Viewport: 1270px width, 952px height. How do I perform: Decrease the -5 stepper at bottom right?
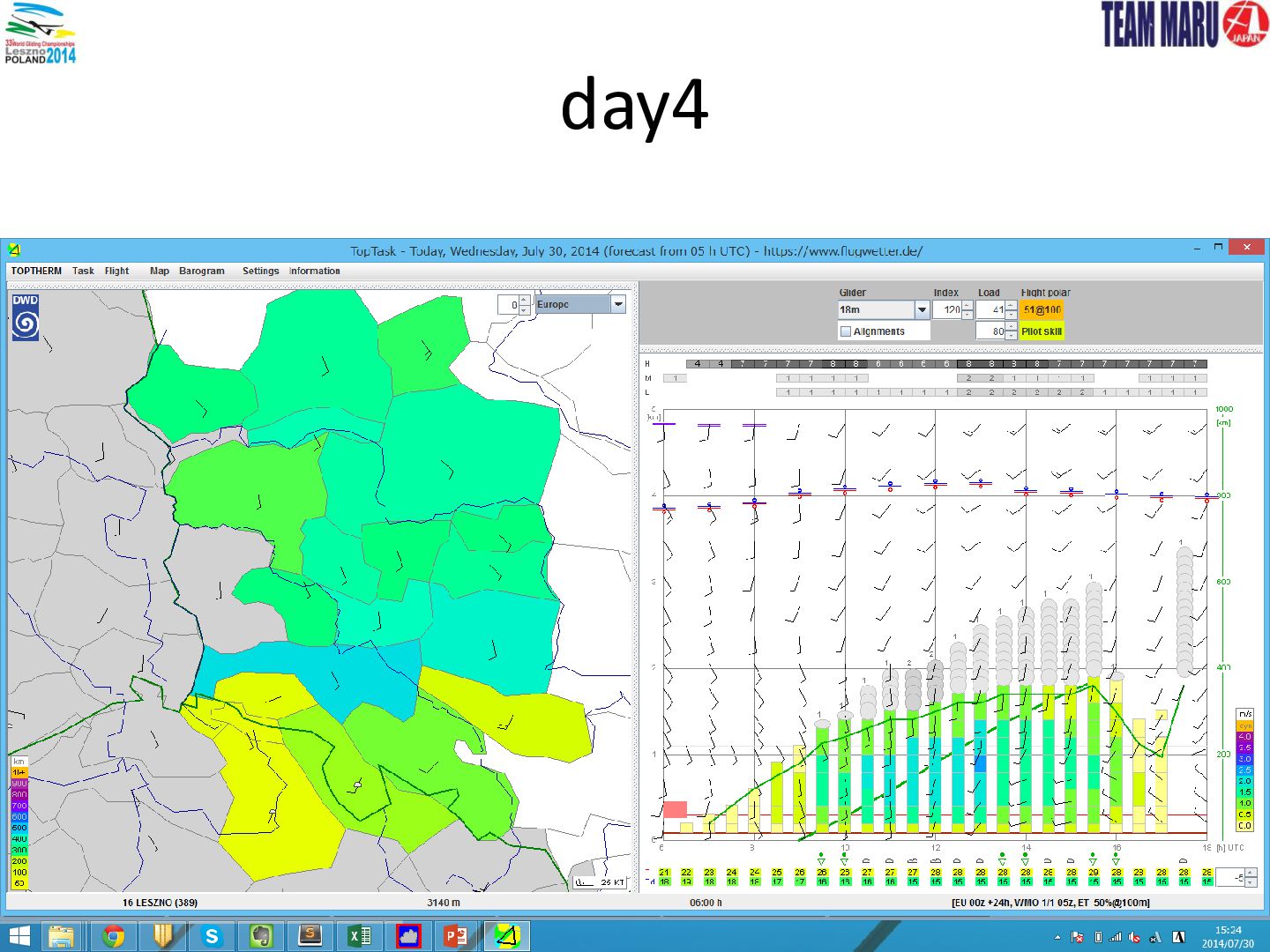coord(1251,882)
